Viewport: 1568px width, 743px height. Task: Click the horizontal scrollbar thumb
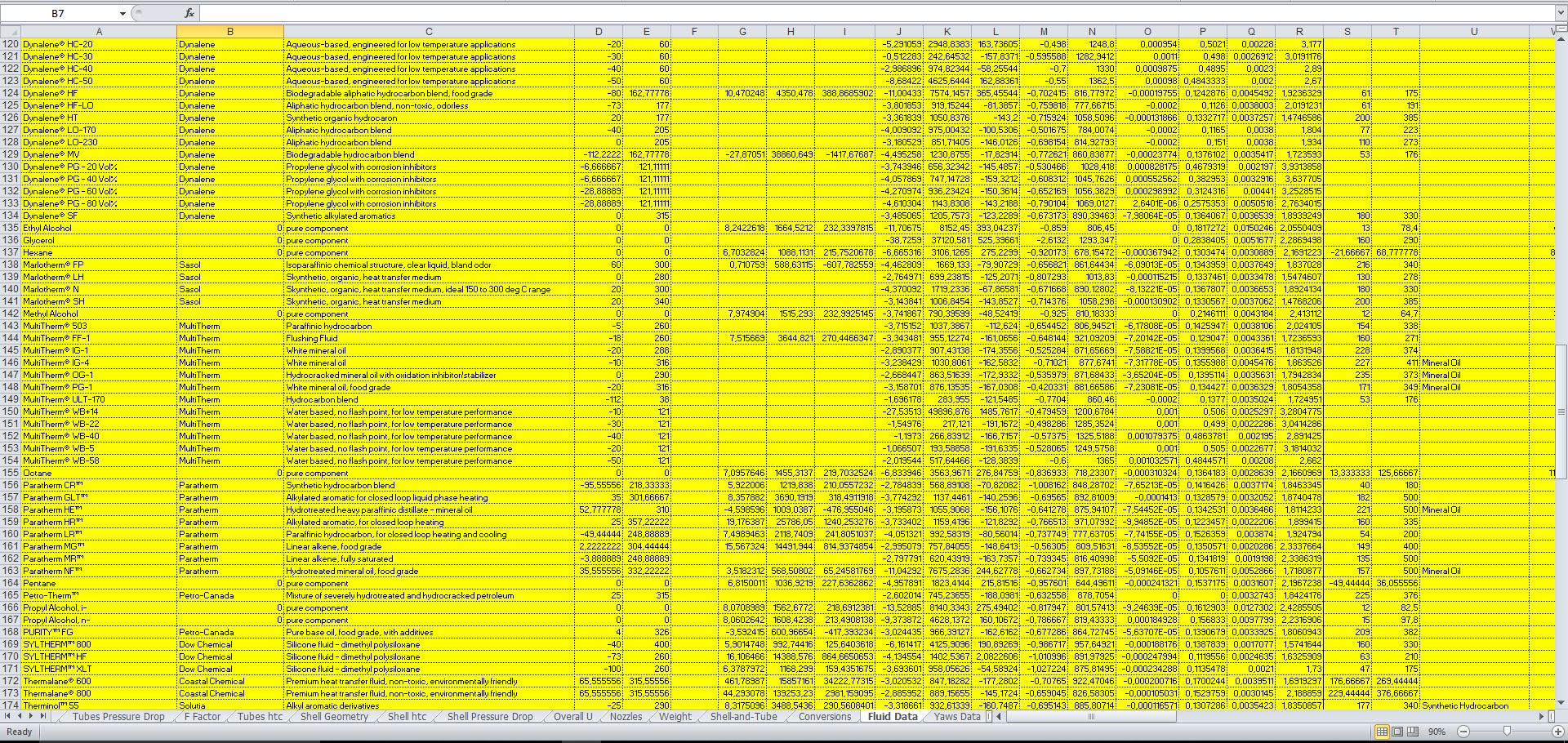[1091, 717]
